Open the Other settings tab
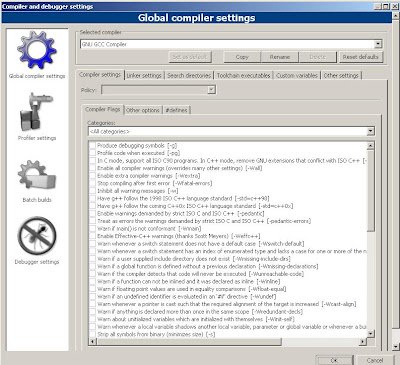This screenshot has height=365, width=400. 341,76
